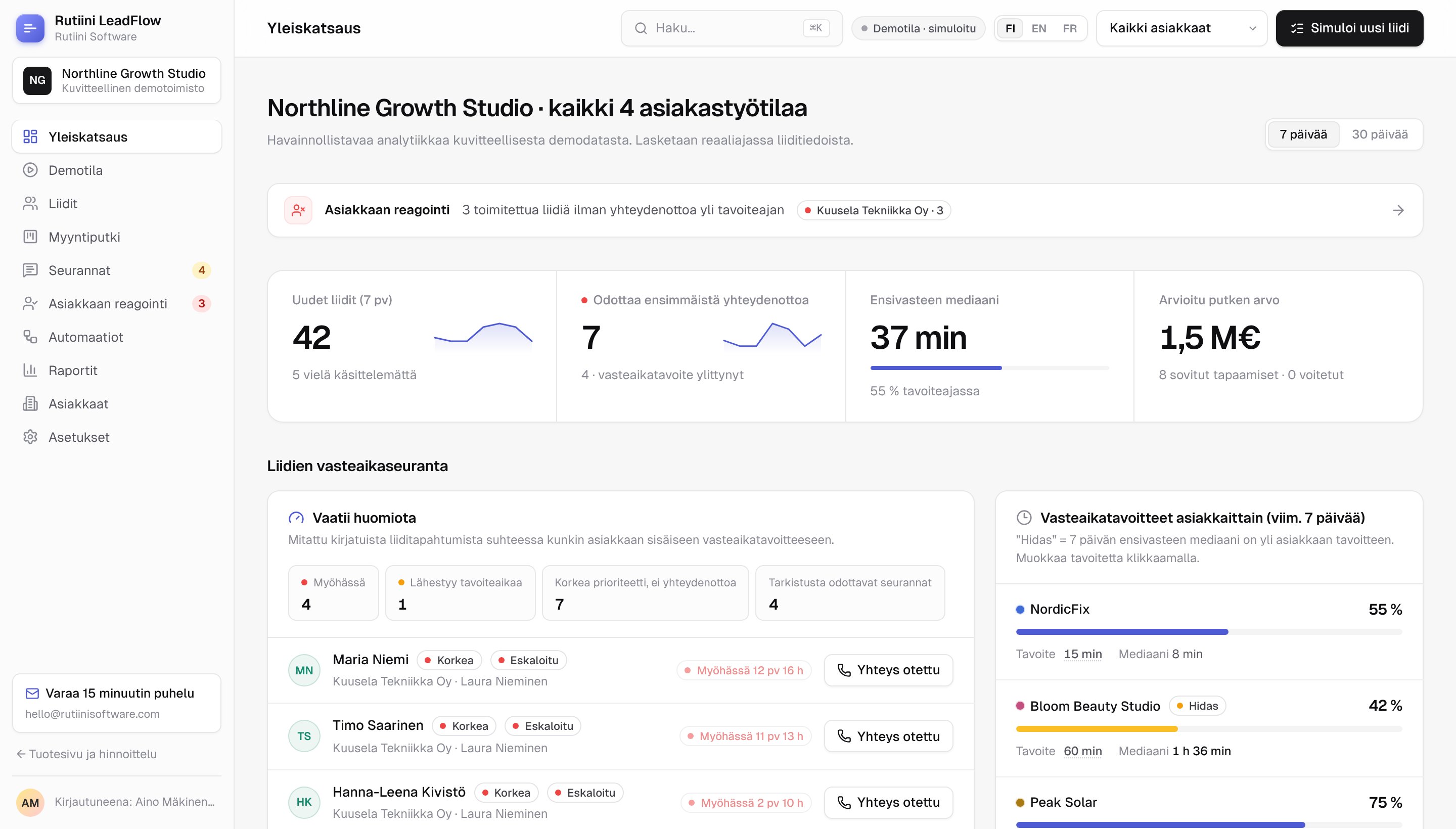1456x829 pixels.
Task: Click the Liidit people icon
Action: coord(30,203)
